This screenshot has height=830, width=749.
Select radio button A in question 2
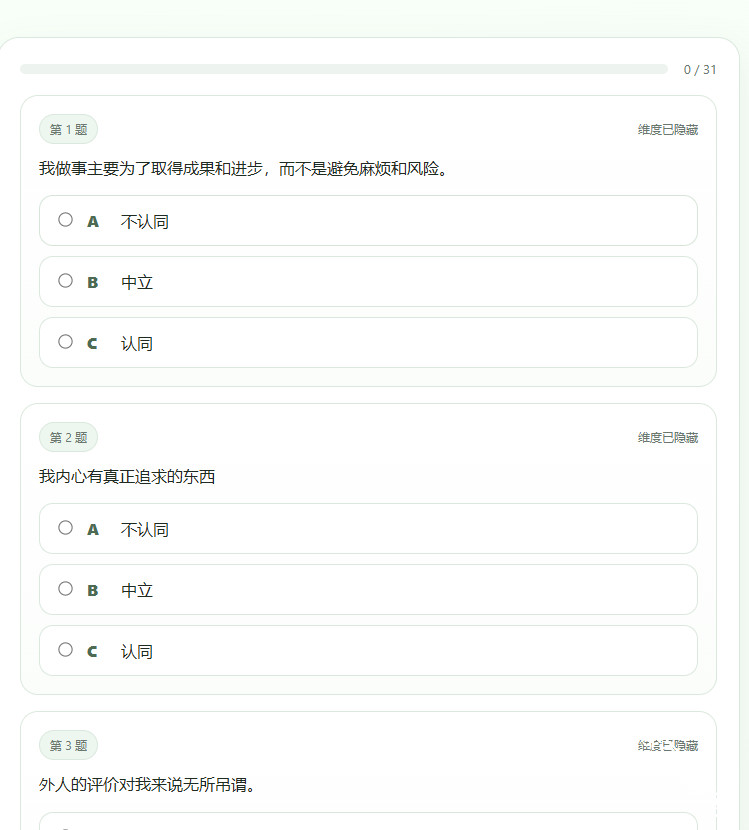coord(65,528)
